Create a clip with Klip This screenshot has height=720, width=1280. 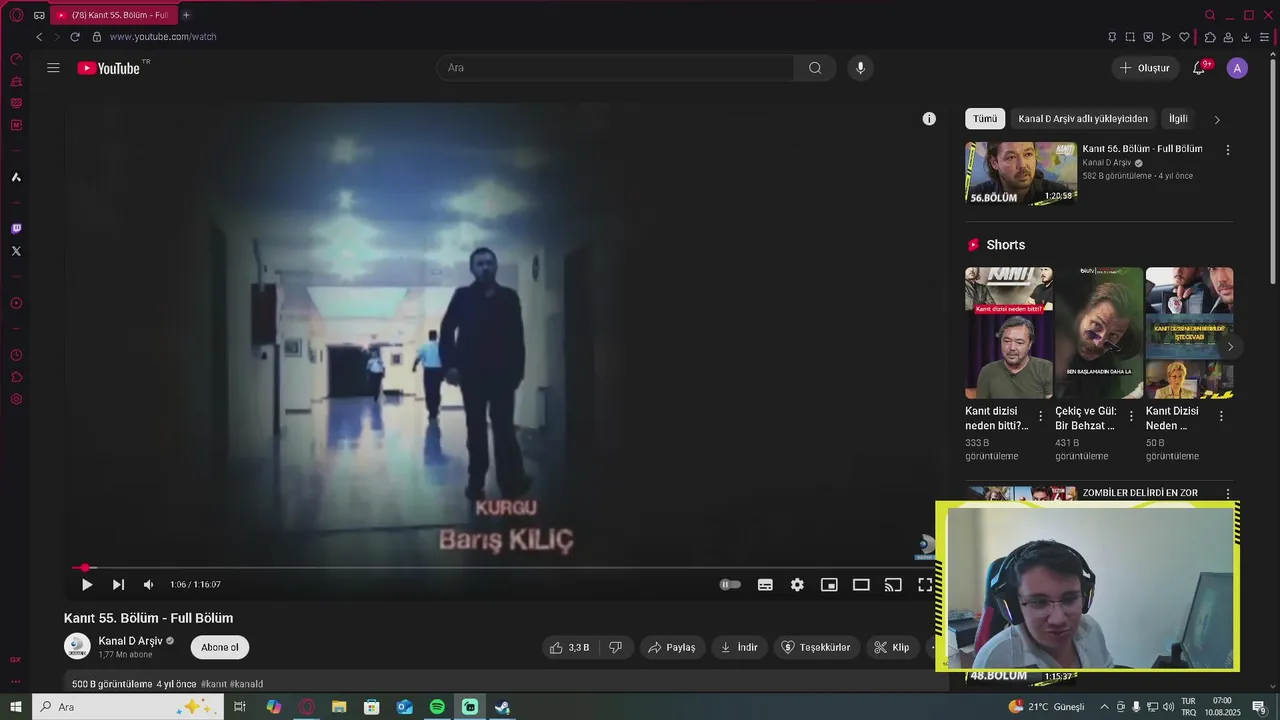click(x=891, y=647)
